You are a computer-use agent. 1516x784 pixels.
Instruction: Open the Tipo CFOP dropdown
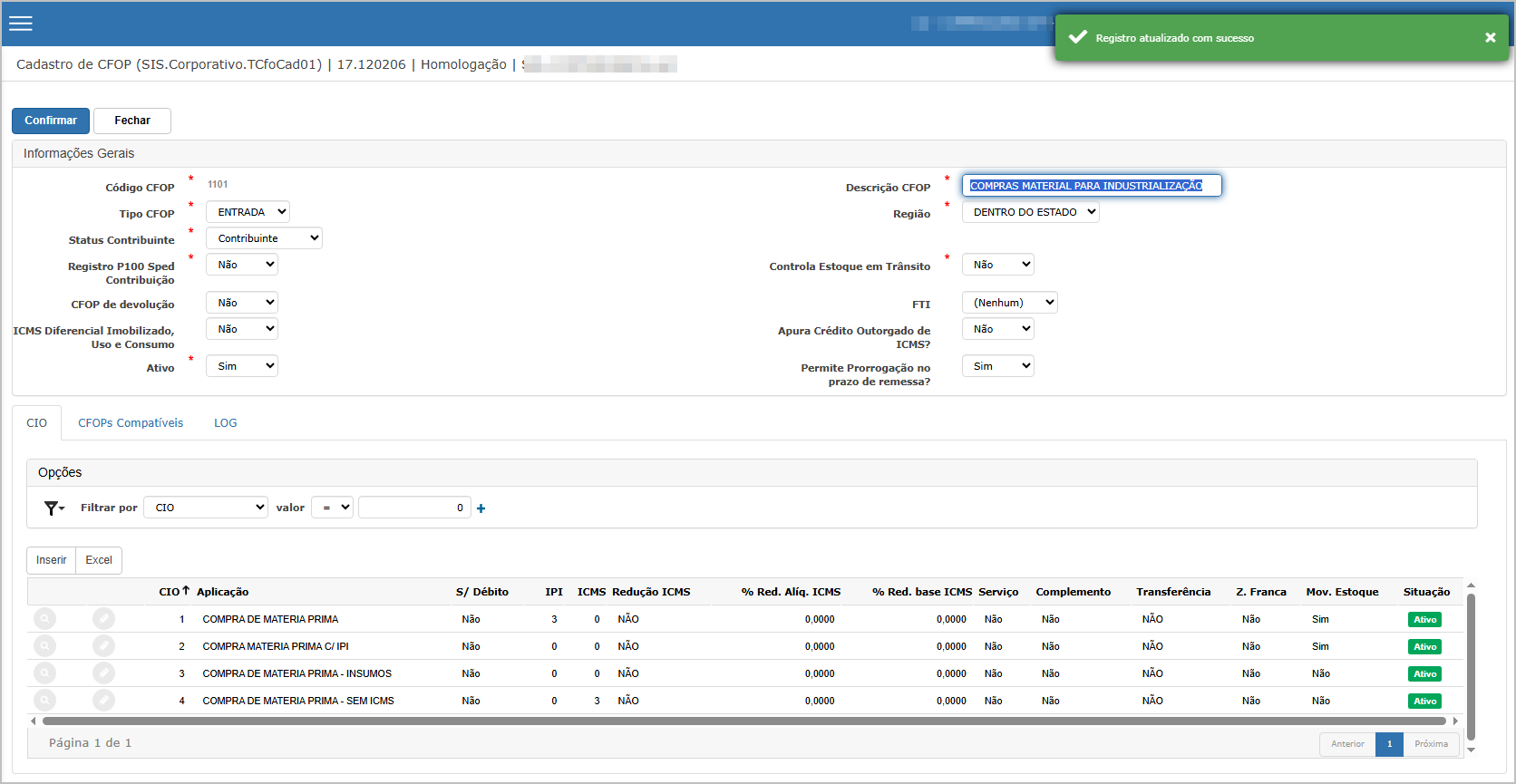tap(248, 212)
